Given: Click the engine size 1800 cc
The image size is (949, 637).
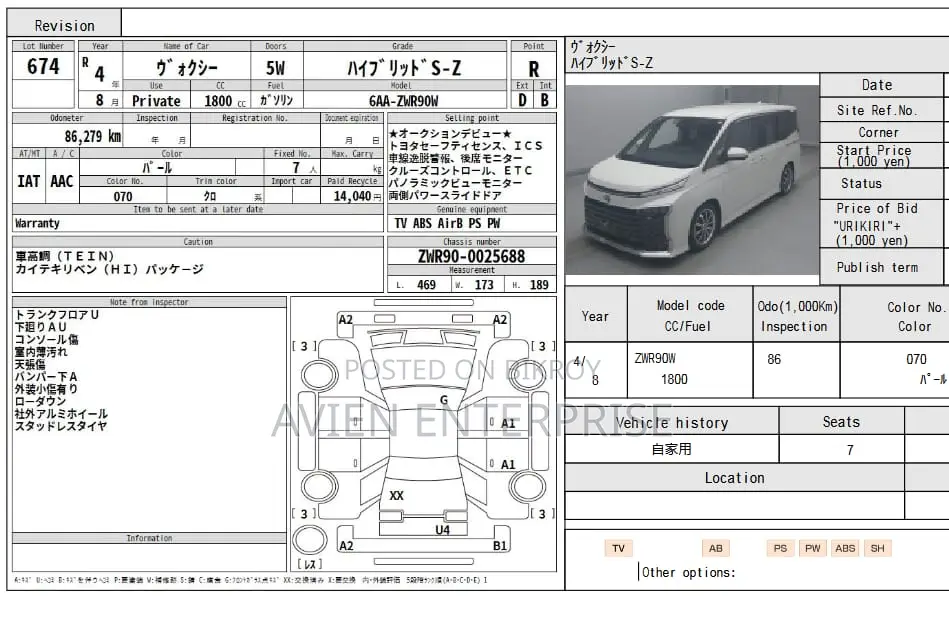Looking at the screenshot, I should coord(225,101).
